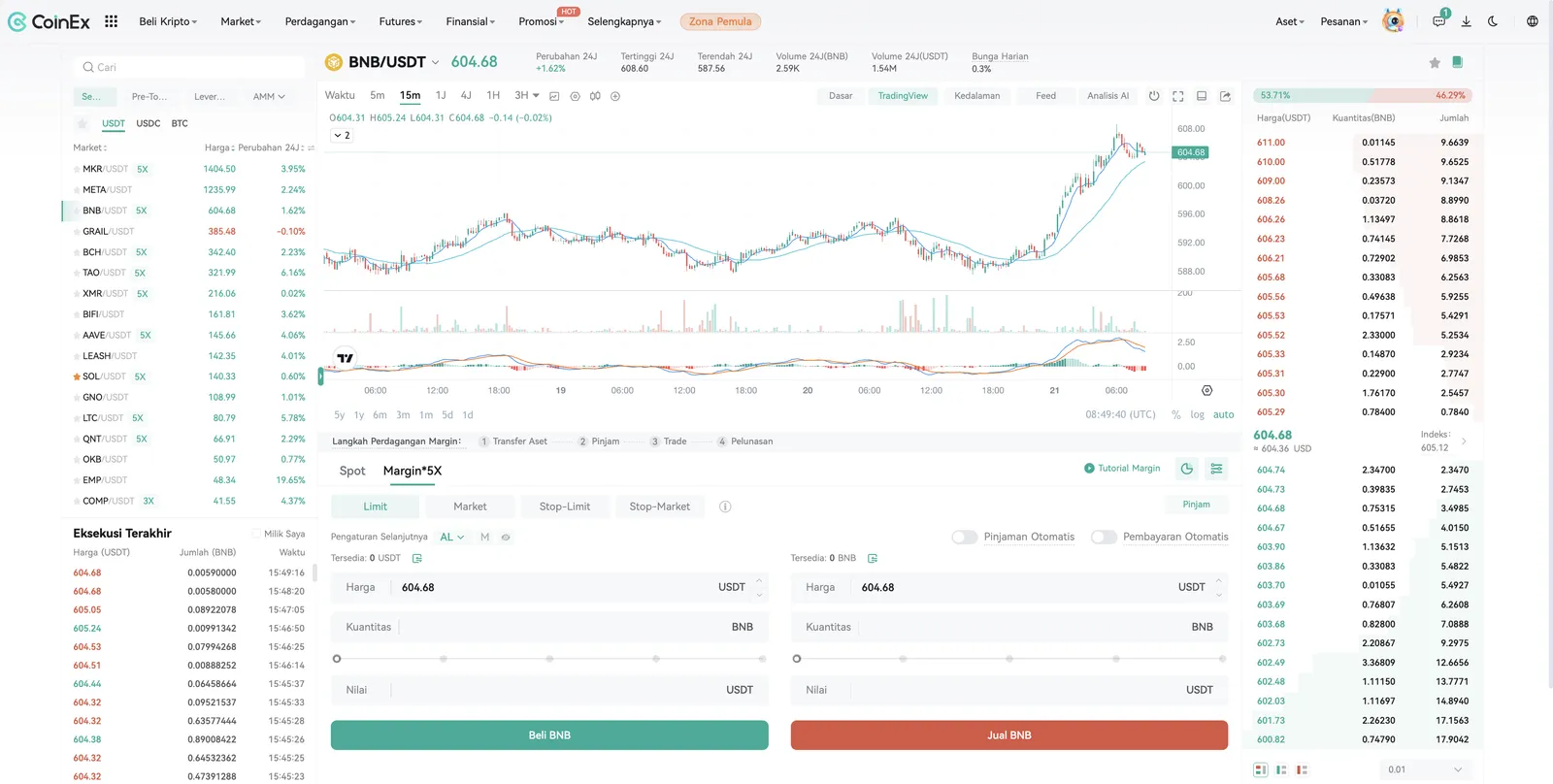Click the Beli BNB button

coord(549,735)
